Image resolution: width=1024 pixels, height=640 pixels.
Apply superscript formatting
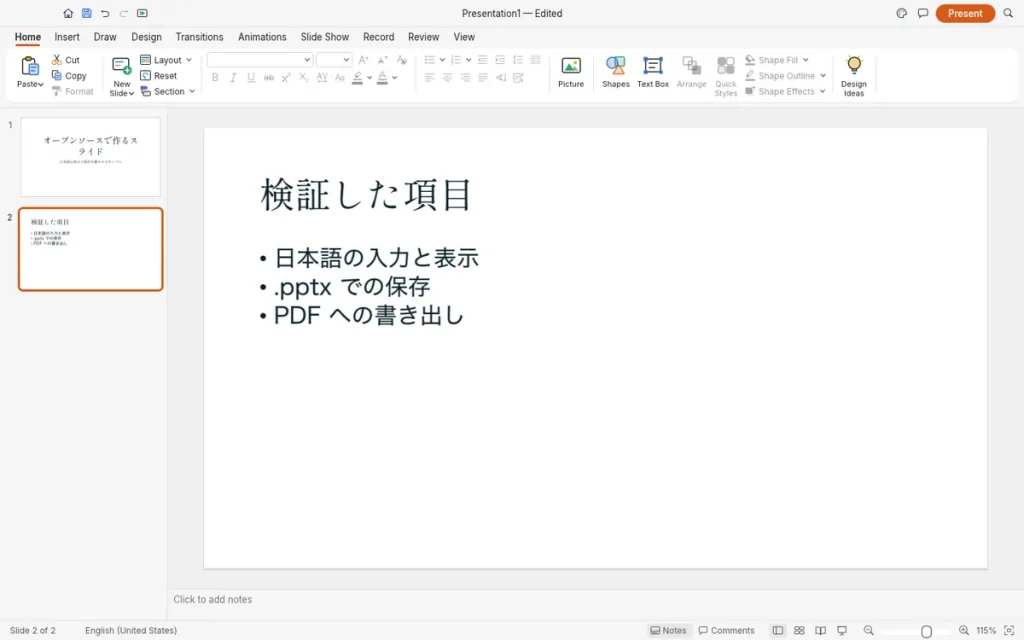pos(286,78)
